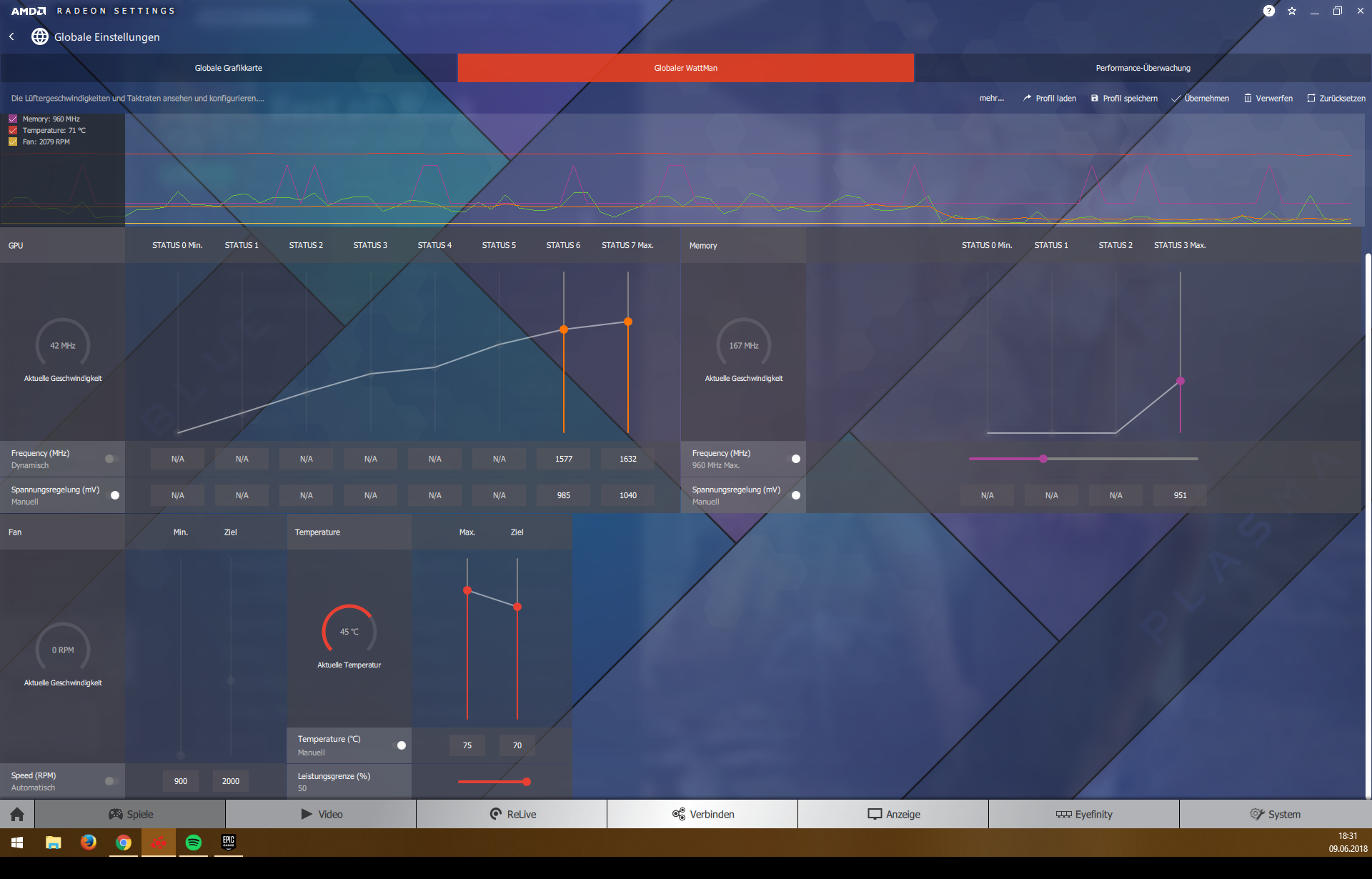Load a profile with Profil laden
1372x879 pixels.
[1049, 99]
